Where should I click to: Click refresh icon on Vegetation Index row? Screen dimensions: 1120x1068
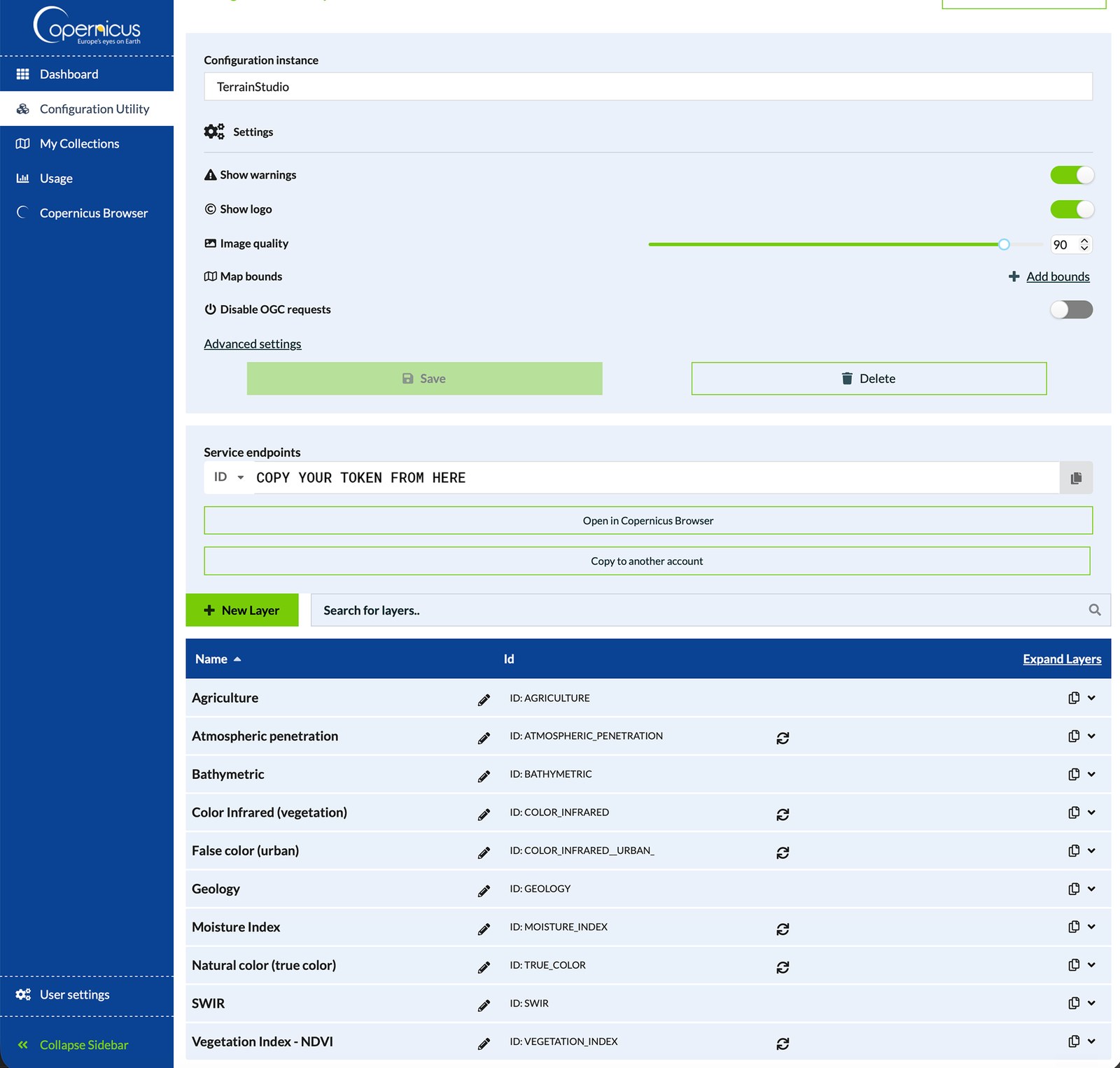click(783, 1044)
